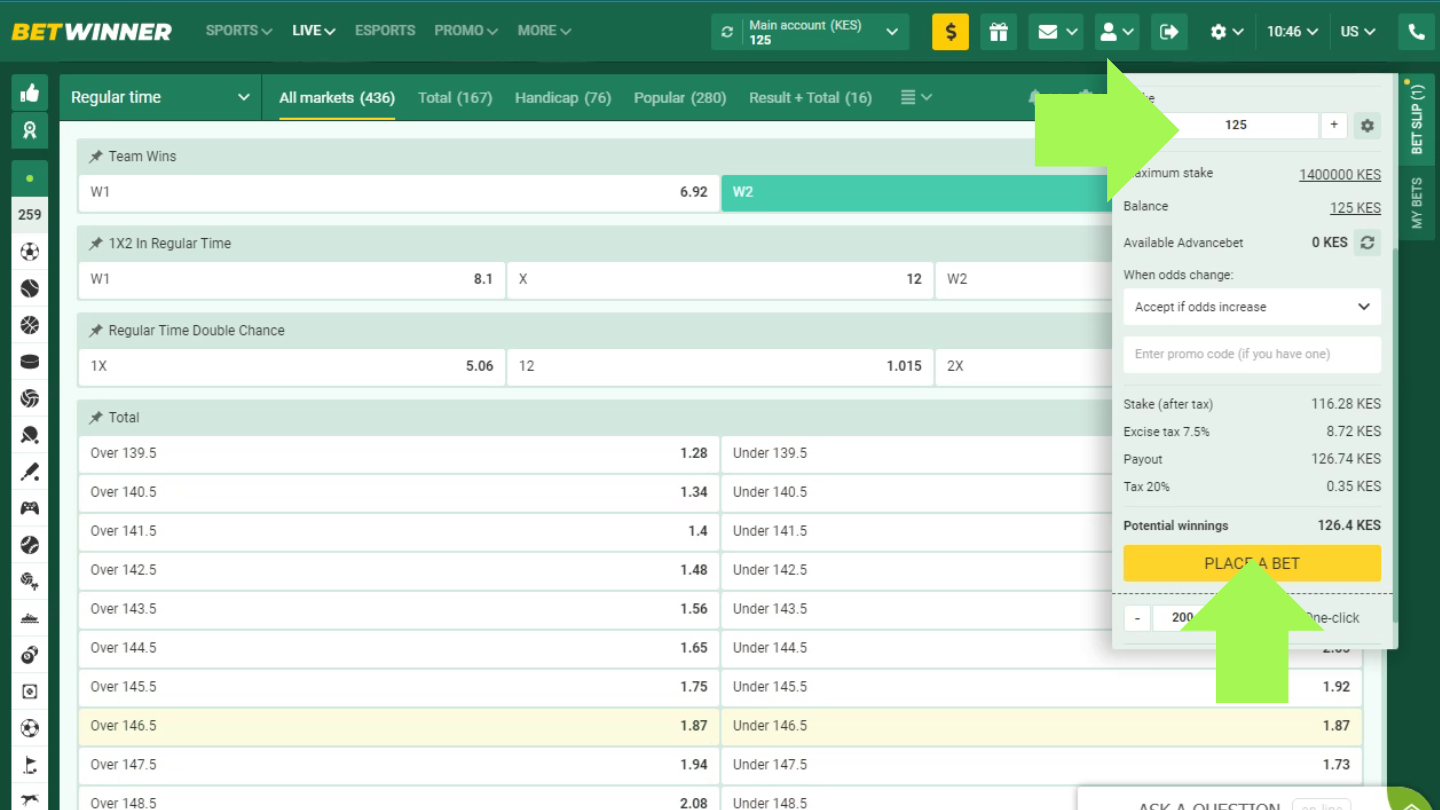Click the log out arrow icon
The image size is (1440, 810).
(x=1169, y=32)
